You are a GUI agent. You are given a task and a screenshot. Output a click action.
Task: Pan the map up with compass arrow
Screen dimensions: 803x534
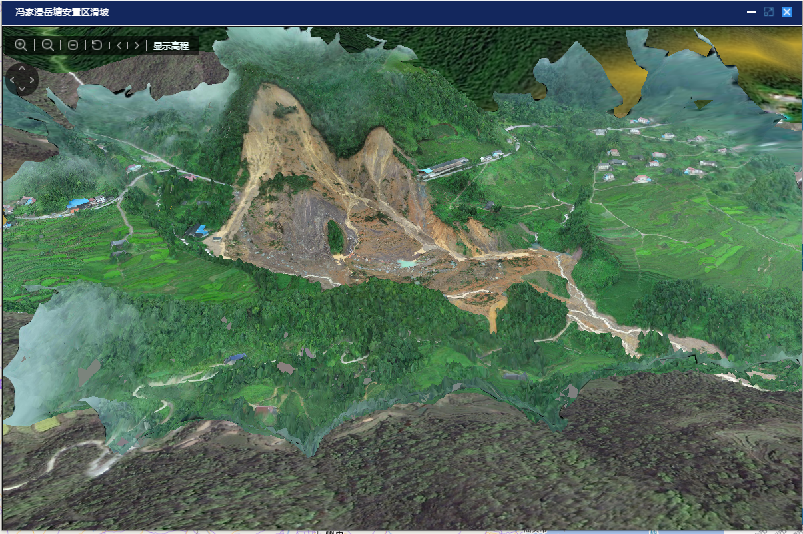coord(22,70)
